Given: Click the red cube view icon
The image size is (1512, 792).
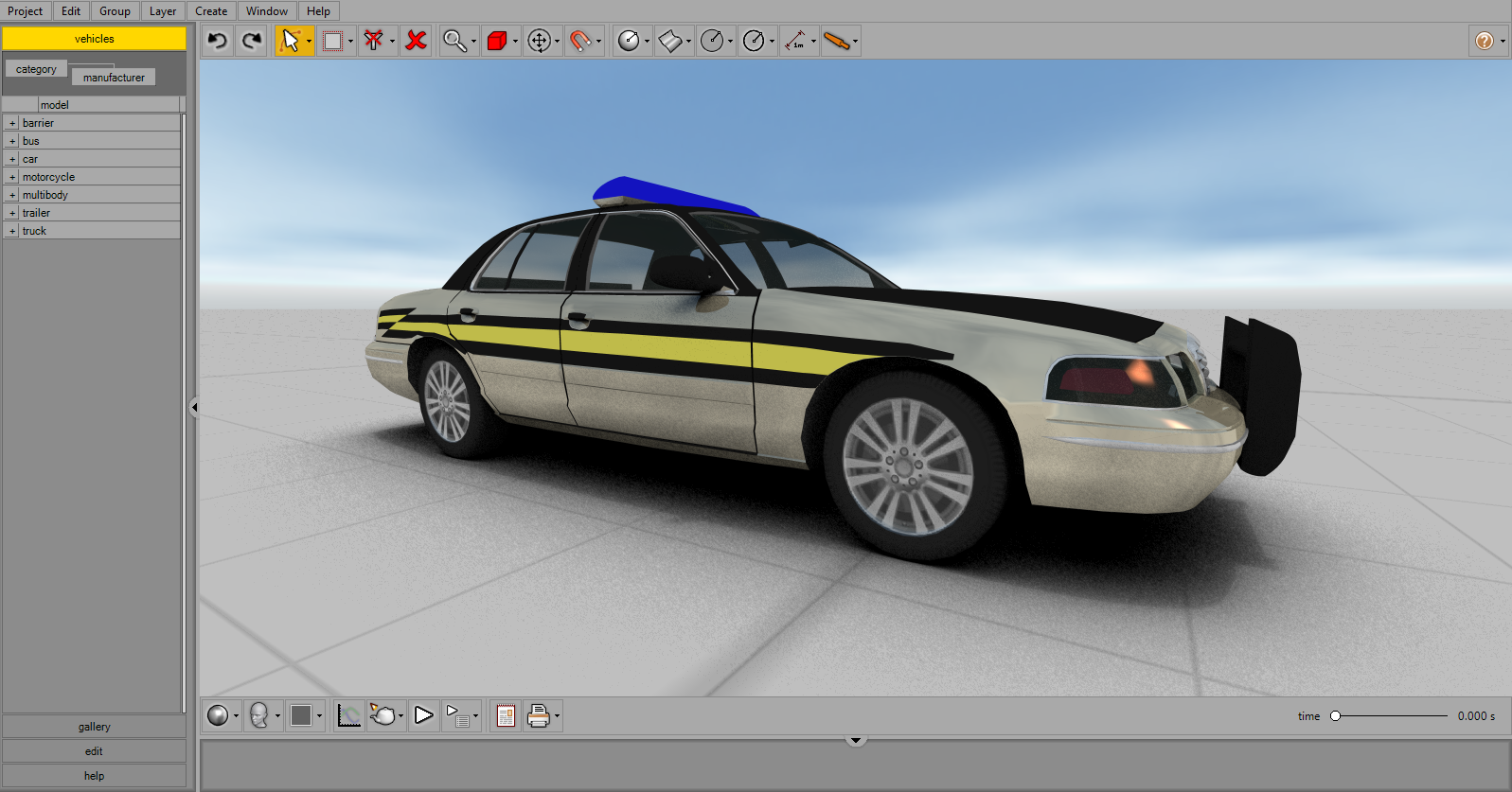Looking at the screenshot, I should (496, 41).
